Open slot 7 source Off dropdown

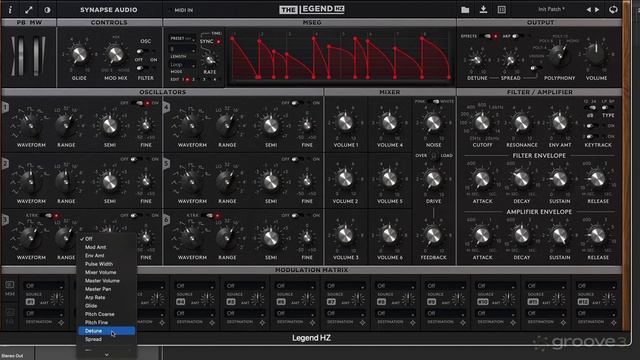point(345,286)
